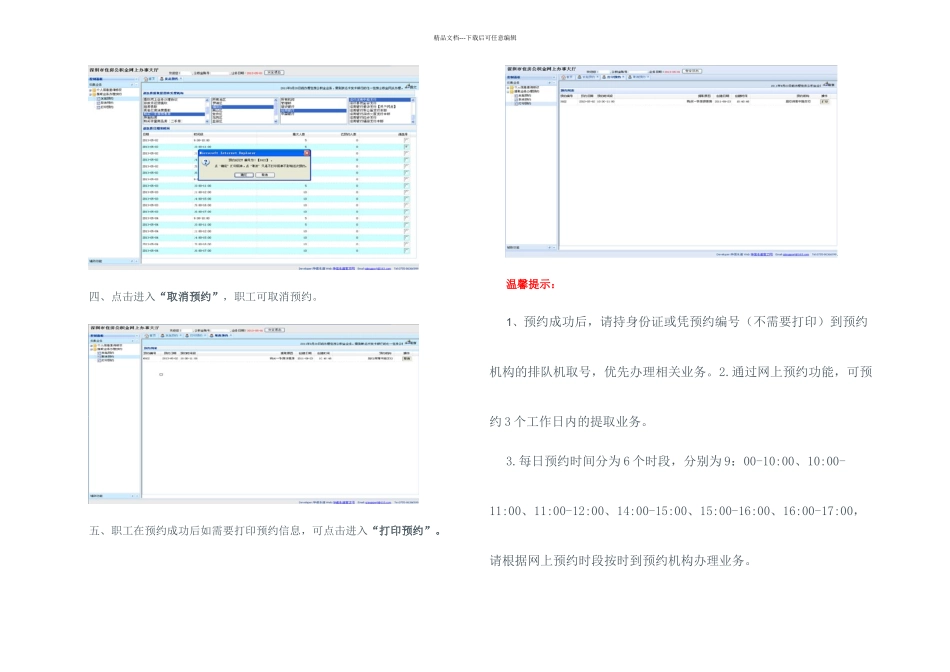Click the notice bar corner icon in the top-right screenshot
Viewport: 950px width, 672px height.
tap(827, 84)
